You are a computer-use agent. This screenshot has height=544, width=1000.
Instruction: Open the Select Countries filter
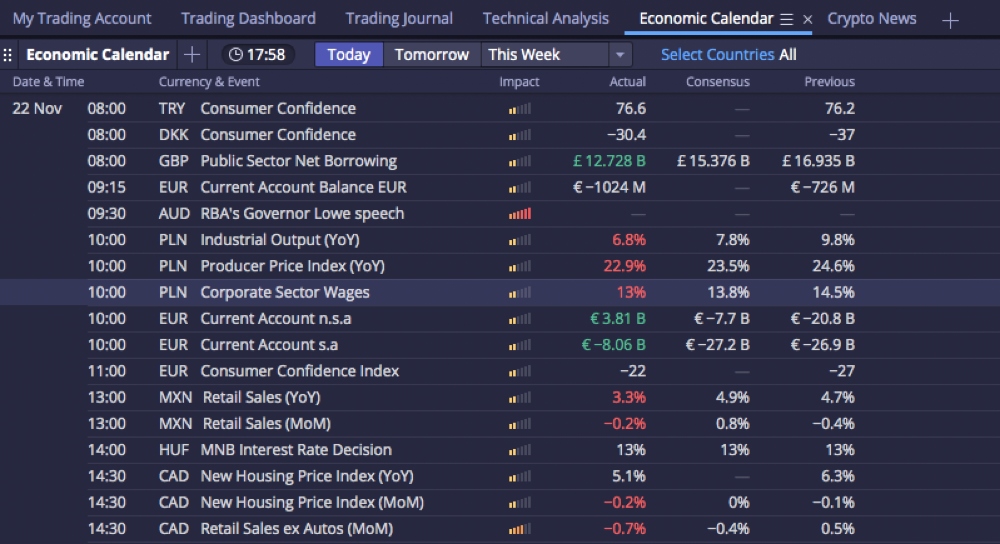717,55
